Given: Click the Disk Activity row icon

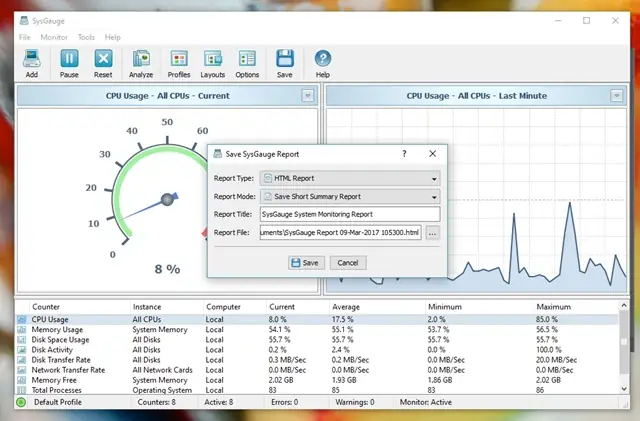Looking at the screenshot, I should click(x=22, y=350).
